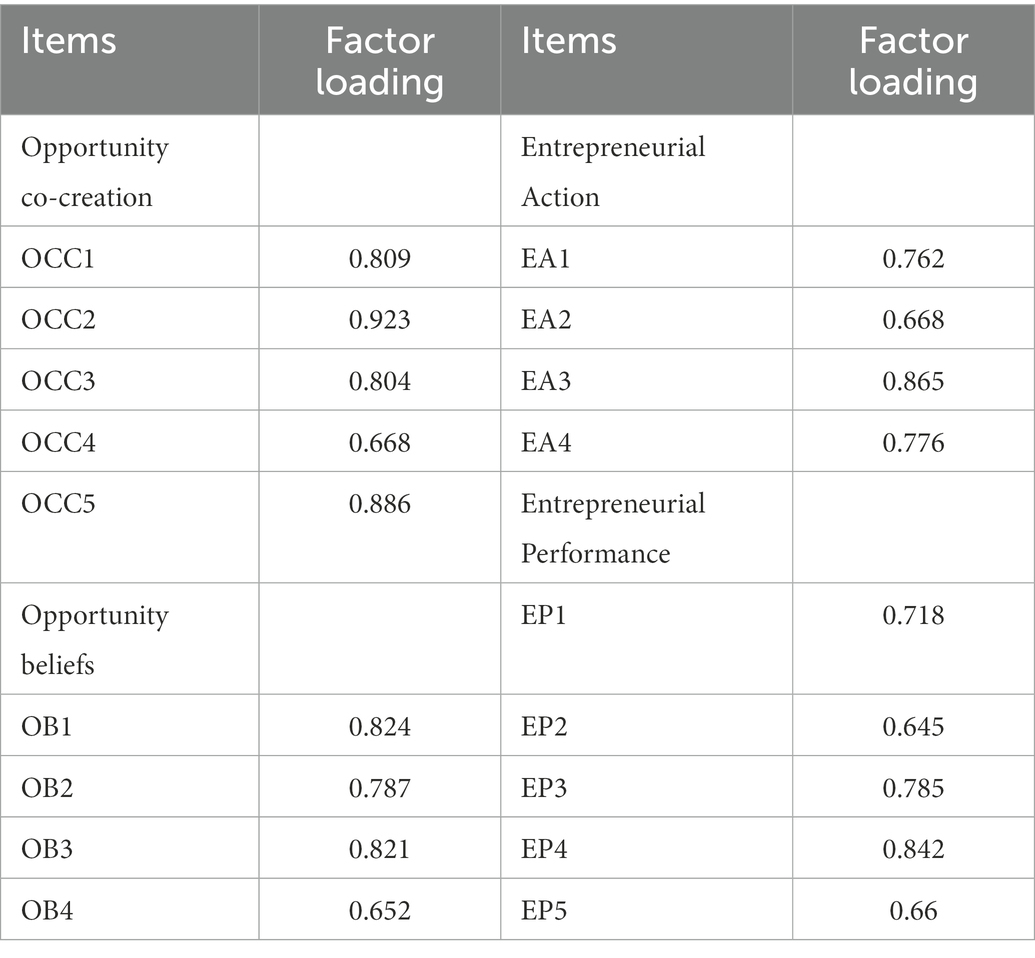Click the 0.865 loading for EA3

click(913, 381)
